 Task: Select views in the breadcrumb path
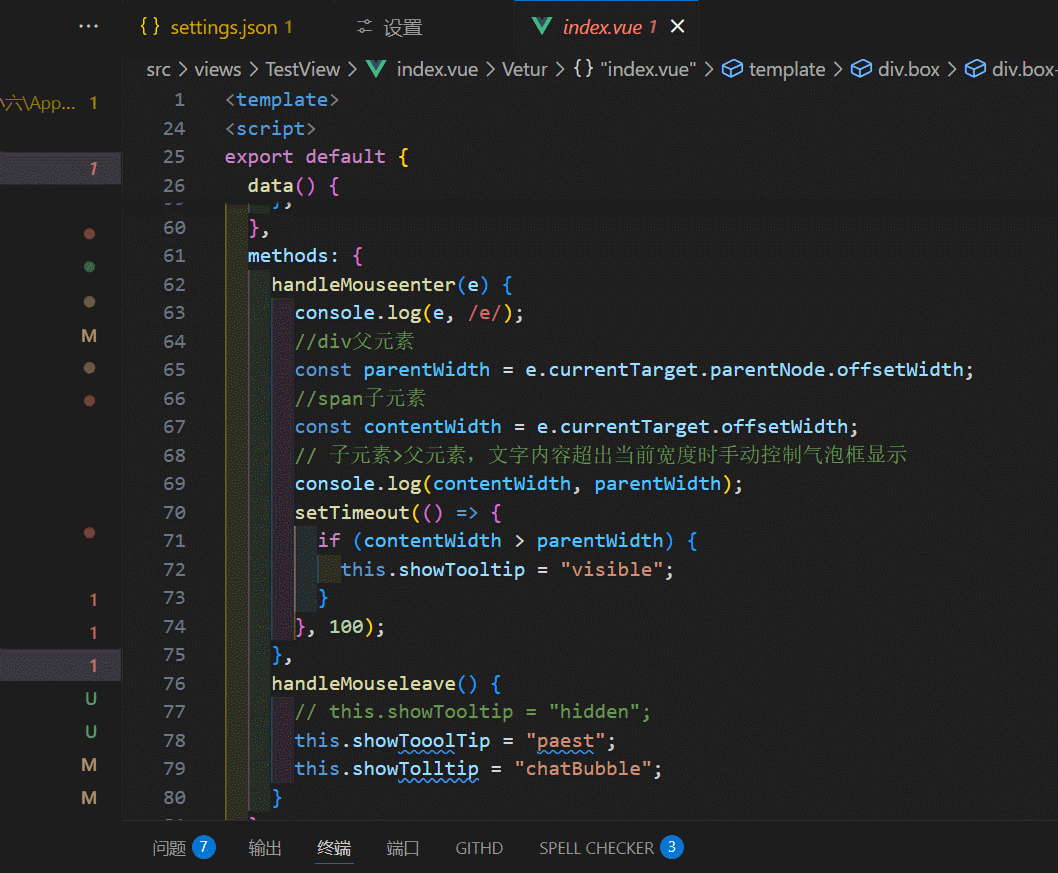217,69
